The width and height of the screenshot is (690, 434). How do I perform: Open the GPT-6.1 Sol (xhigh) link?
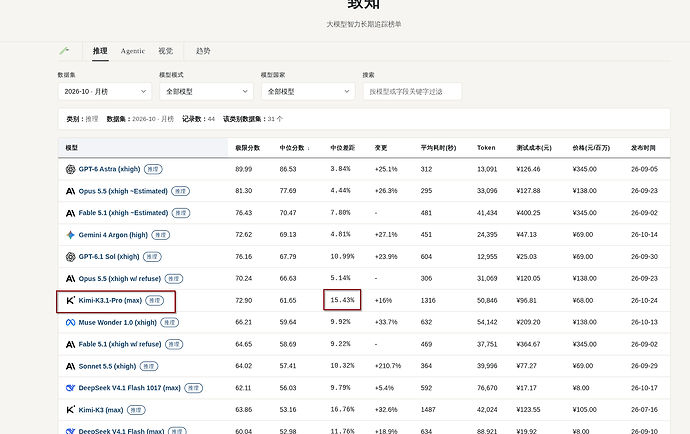pos(109,257)
